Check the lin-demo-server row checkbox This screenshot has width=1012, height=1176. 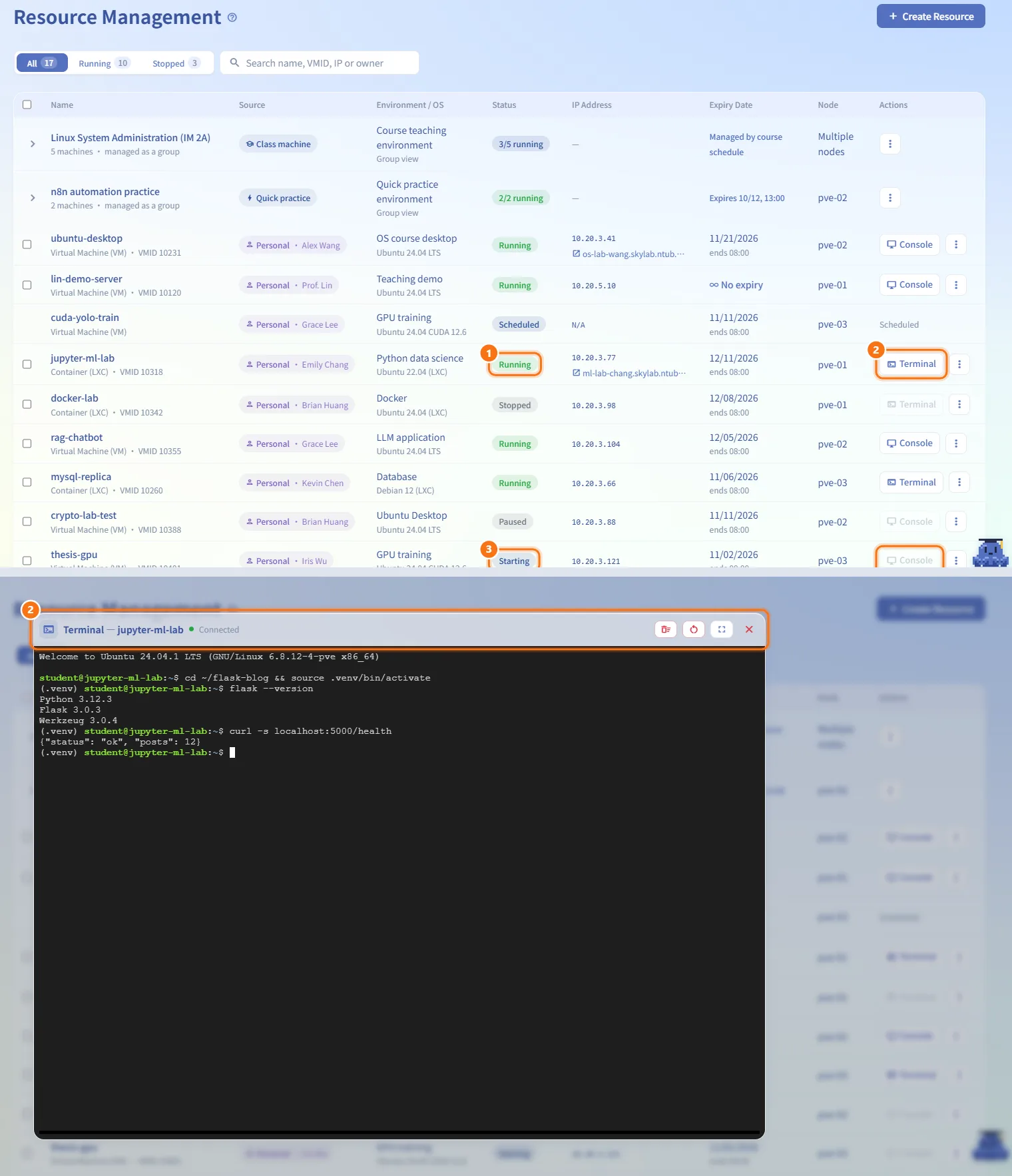click(x=27, y=285)
